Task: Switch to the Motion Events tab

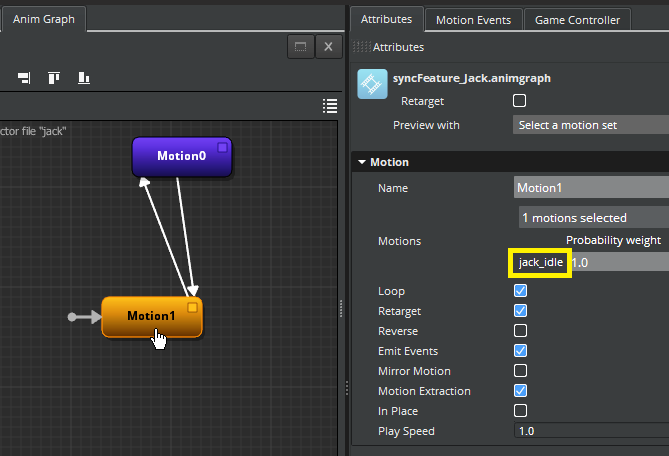Action: 473,19
